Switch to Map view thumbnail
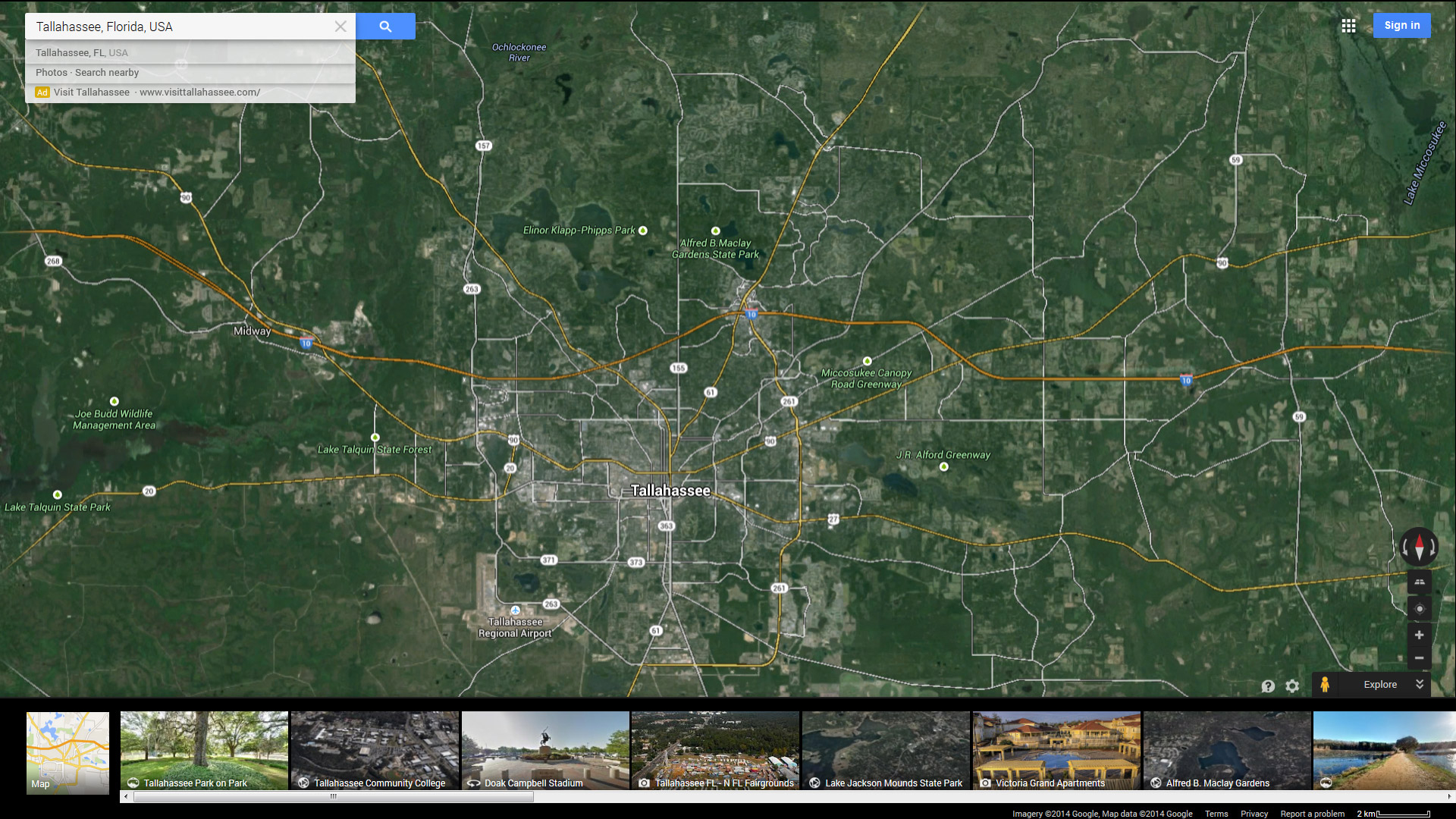The height and width of the screenshot is (819, 1456). (67, 752)
